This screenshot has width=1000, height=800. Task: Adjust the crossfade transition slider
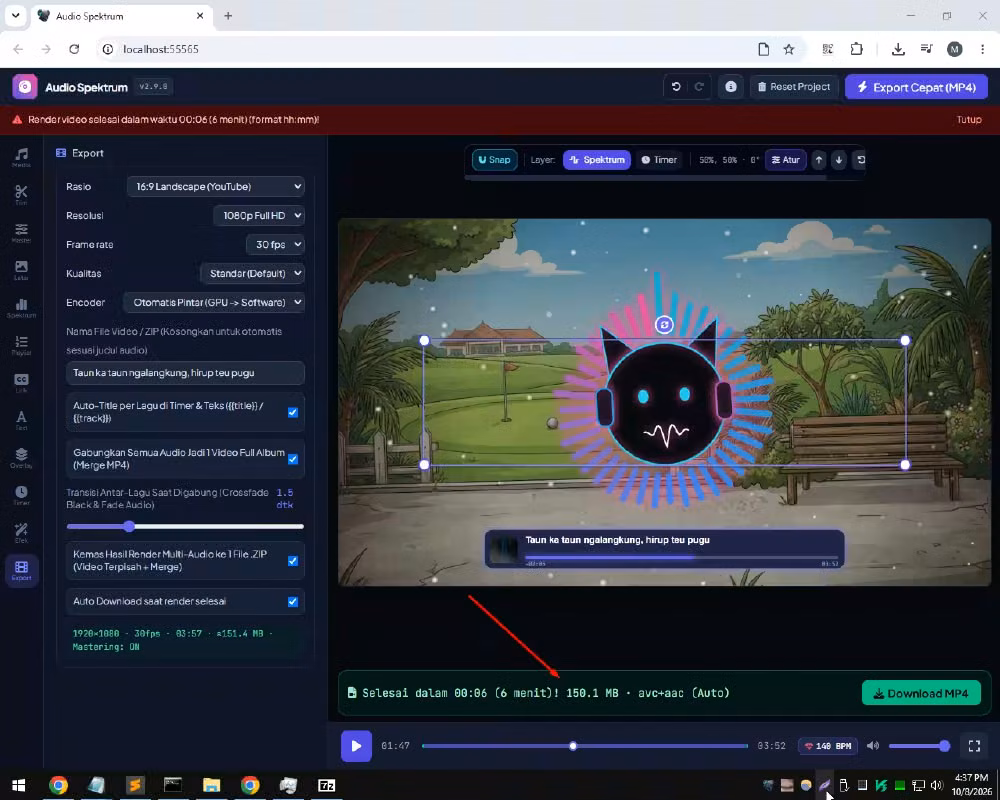185,526
